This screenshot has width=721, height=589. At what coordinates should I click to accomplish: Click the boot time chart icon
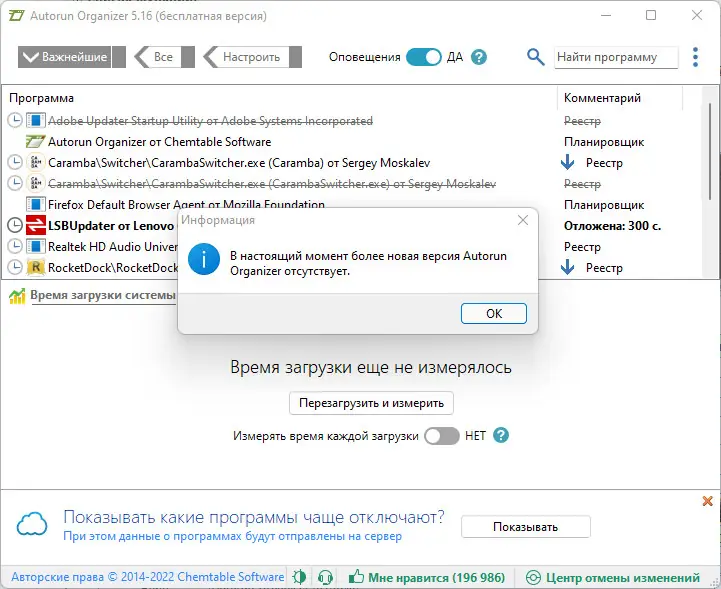(17, 296)
